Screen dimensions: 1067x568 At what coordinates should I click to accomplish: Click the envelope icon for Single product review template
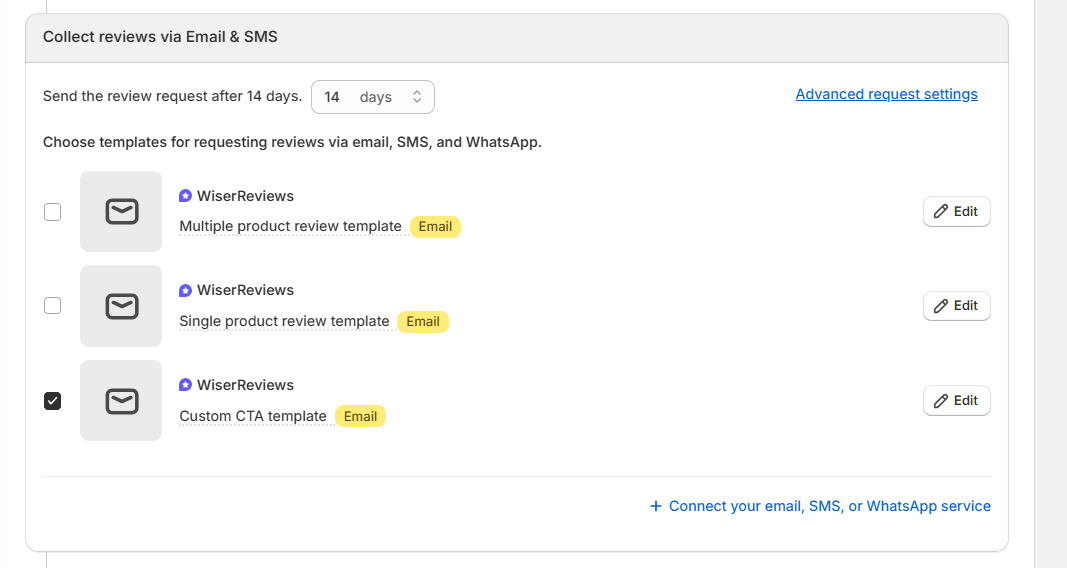121,306
